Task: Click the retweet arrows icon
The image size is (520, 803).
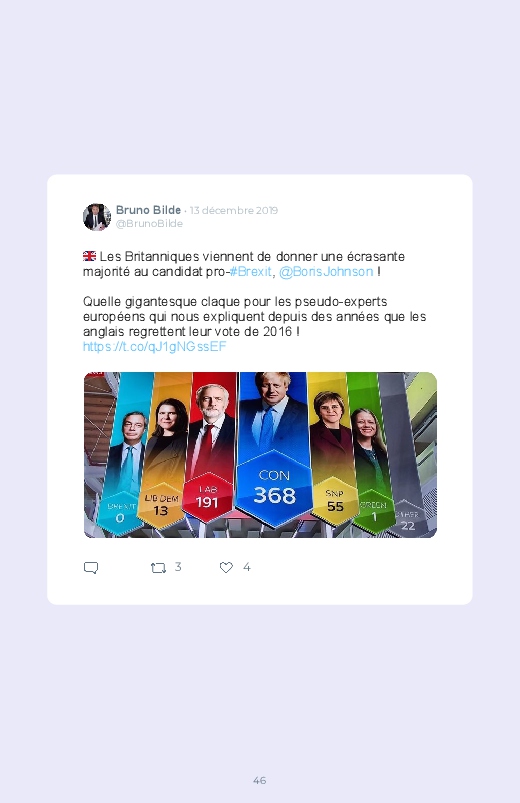Action: point(158,567)
